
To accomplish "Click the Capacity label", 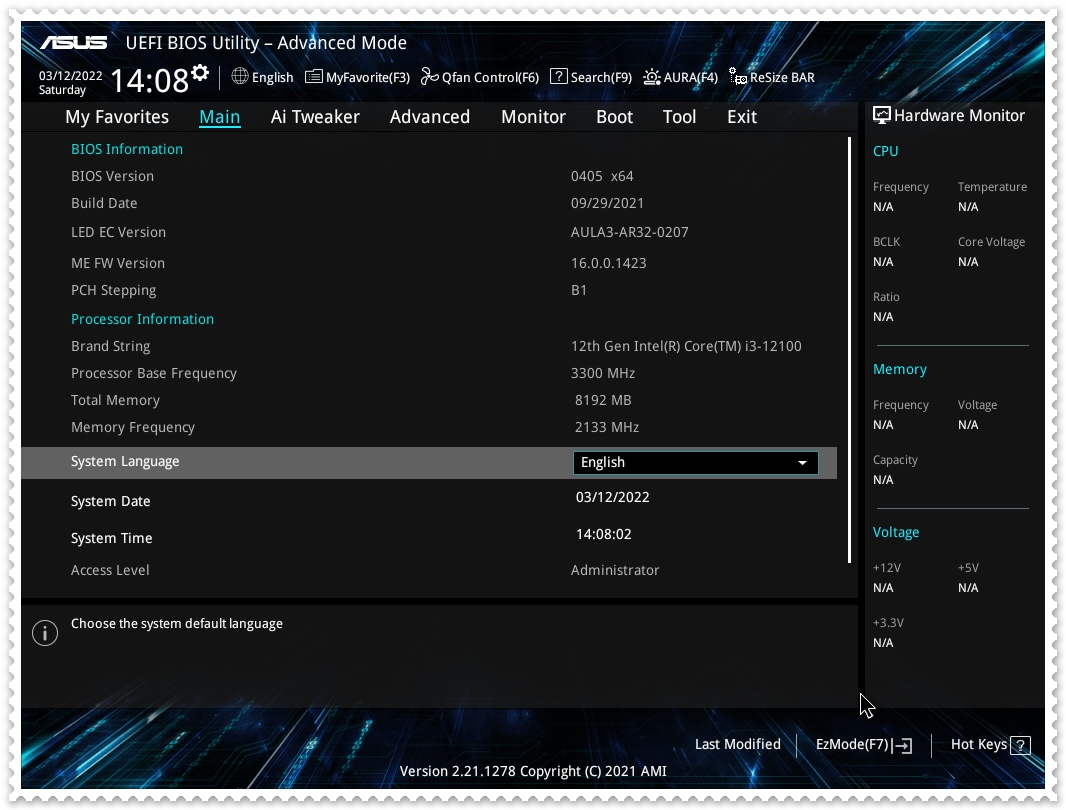I will 895,460.
